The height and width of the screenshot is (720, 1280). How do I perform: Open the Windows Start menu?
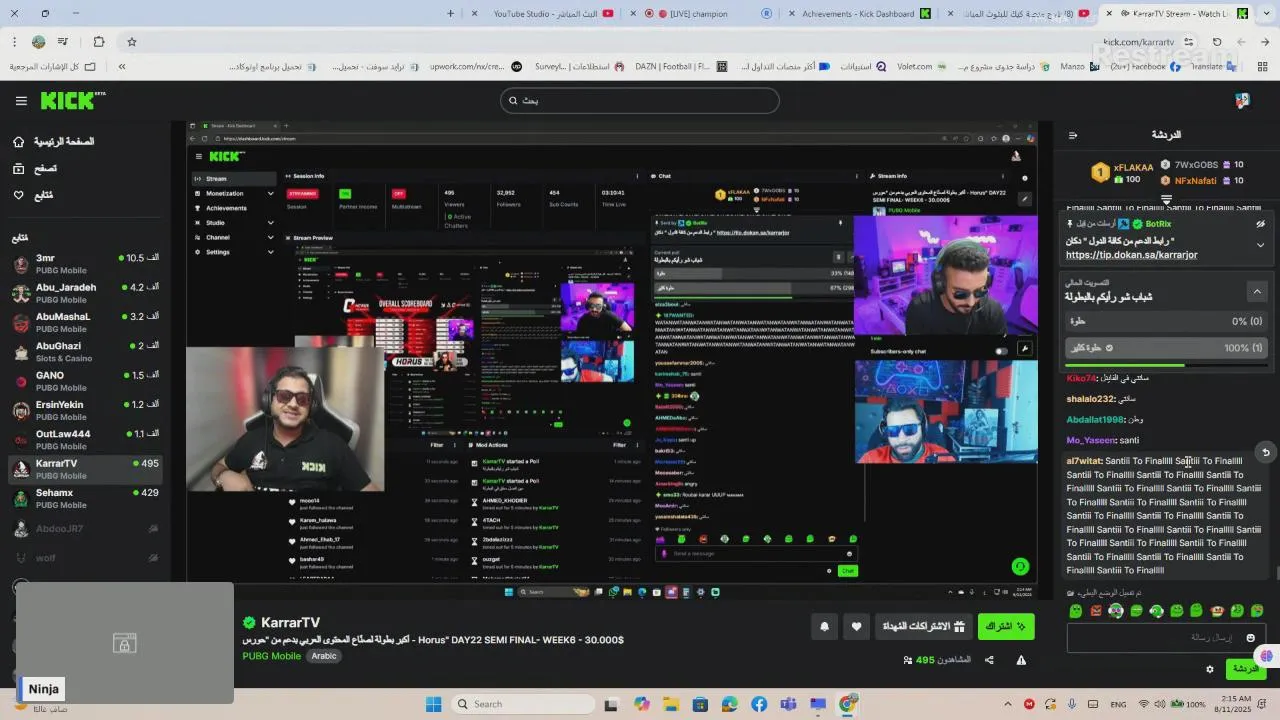coord(434,704)
